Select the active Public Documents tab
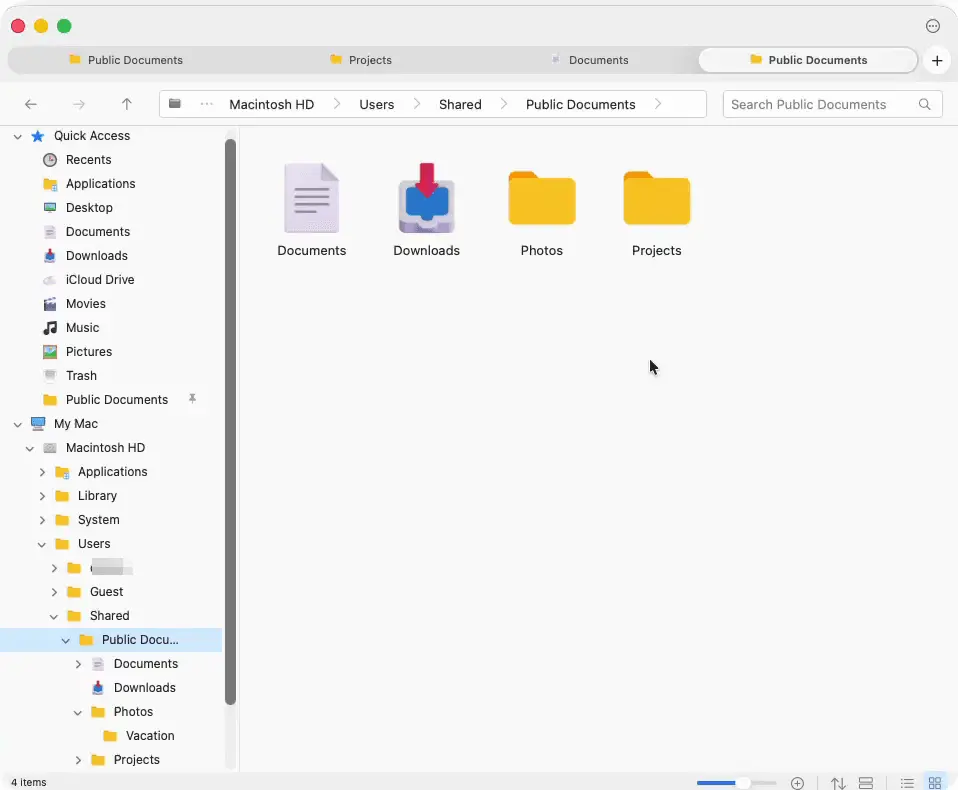Image resolution: width=958 pixels, height=790 pixels. pyautogui.click(x=808, y=60)
